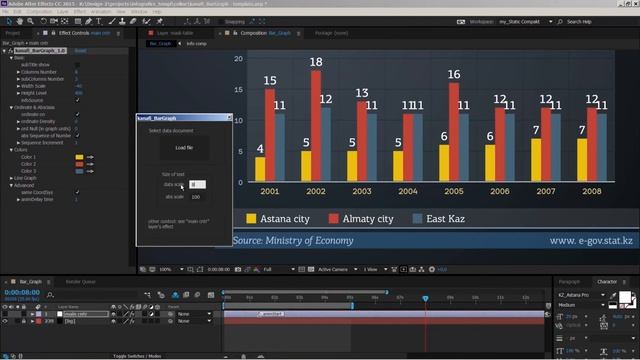Open the viewer magnification 100% dropdown
Screen dimensions: 640x360
pos(171,269)
